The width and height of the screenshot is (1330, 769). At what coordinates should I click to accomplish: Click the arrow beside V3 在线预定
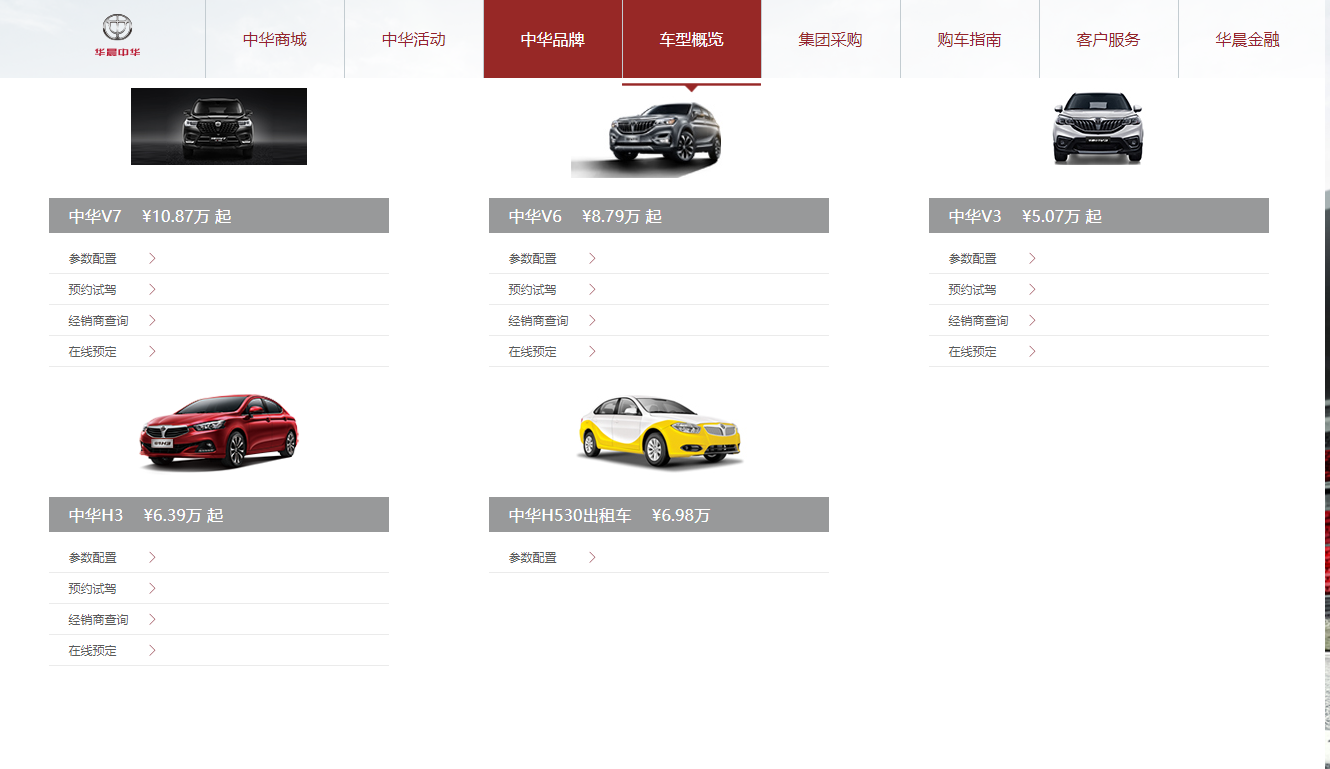click(1032, 351)
